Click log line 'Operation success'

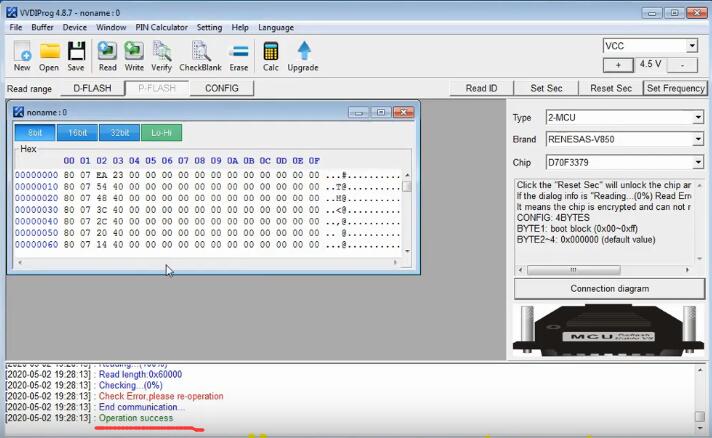pyautogui.click(x=136, y=418)
